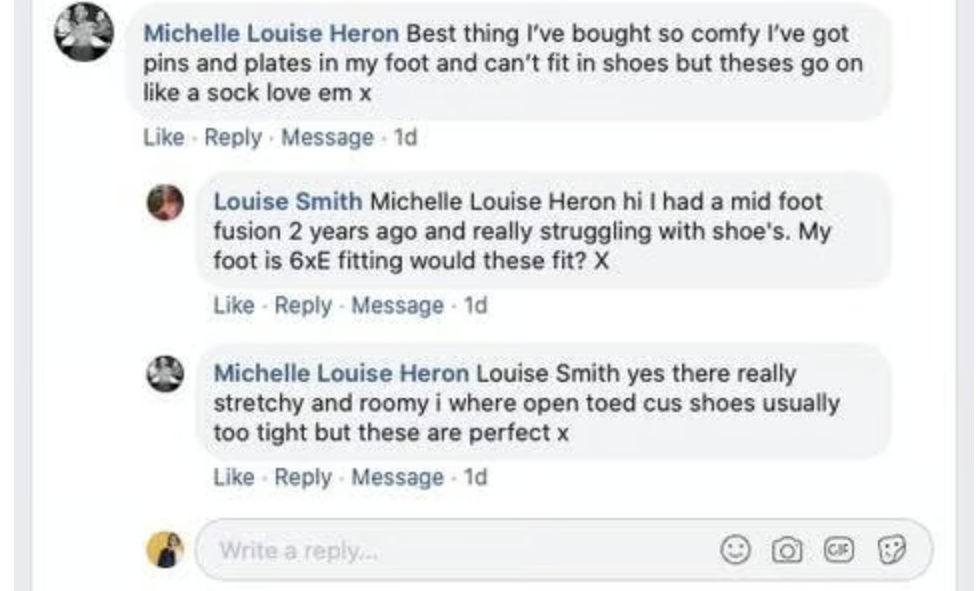Like Louise Smith's foot fusion comment

(233, 305)
